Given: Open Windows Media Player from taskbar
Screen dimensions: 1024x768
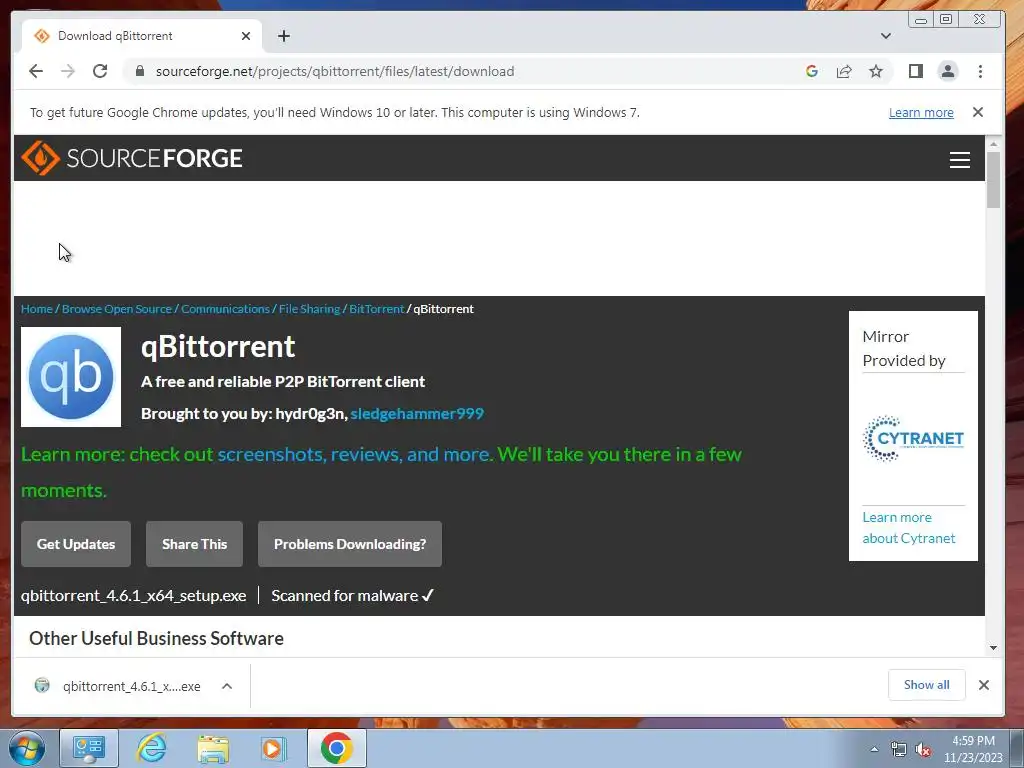Looking at the screenshot, I should pos(274,748).
